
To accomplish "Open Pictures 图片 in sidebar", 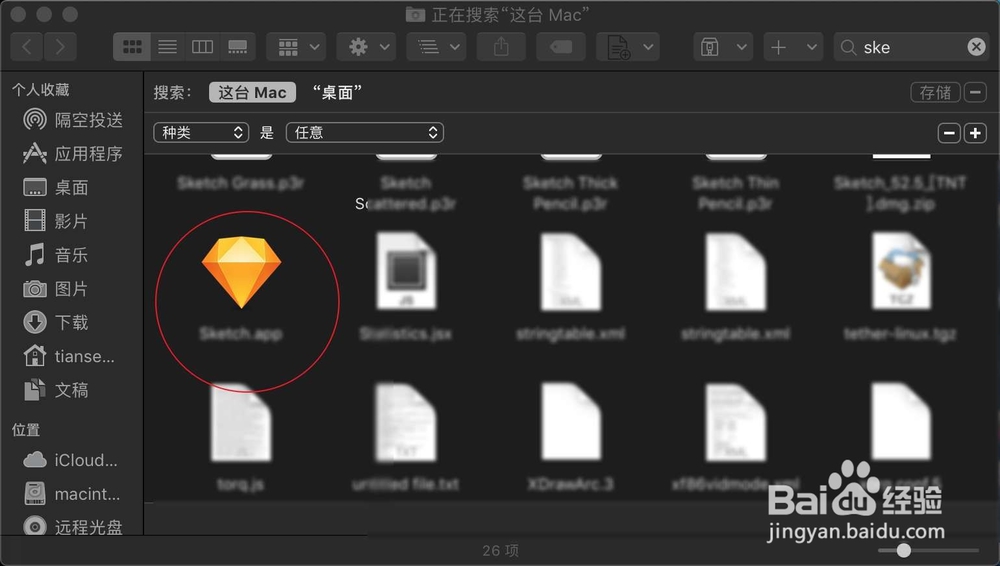I will (56, 288).
